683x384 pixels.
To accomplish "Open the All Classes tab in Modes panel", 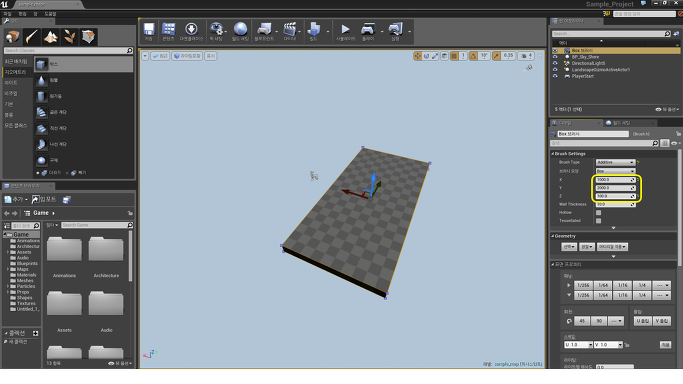I will [x=16, y=125].
